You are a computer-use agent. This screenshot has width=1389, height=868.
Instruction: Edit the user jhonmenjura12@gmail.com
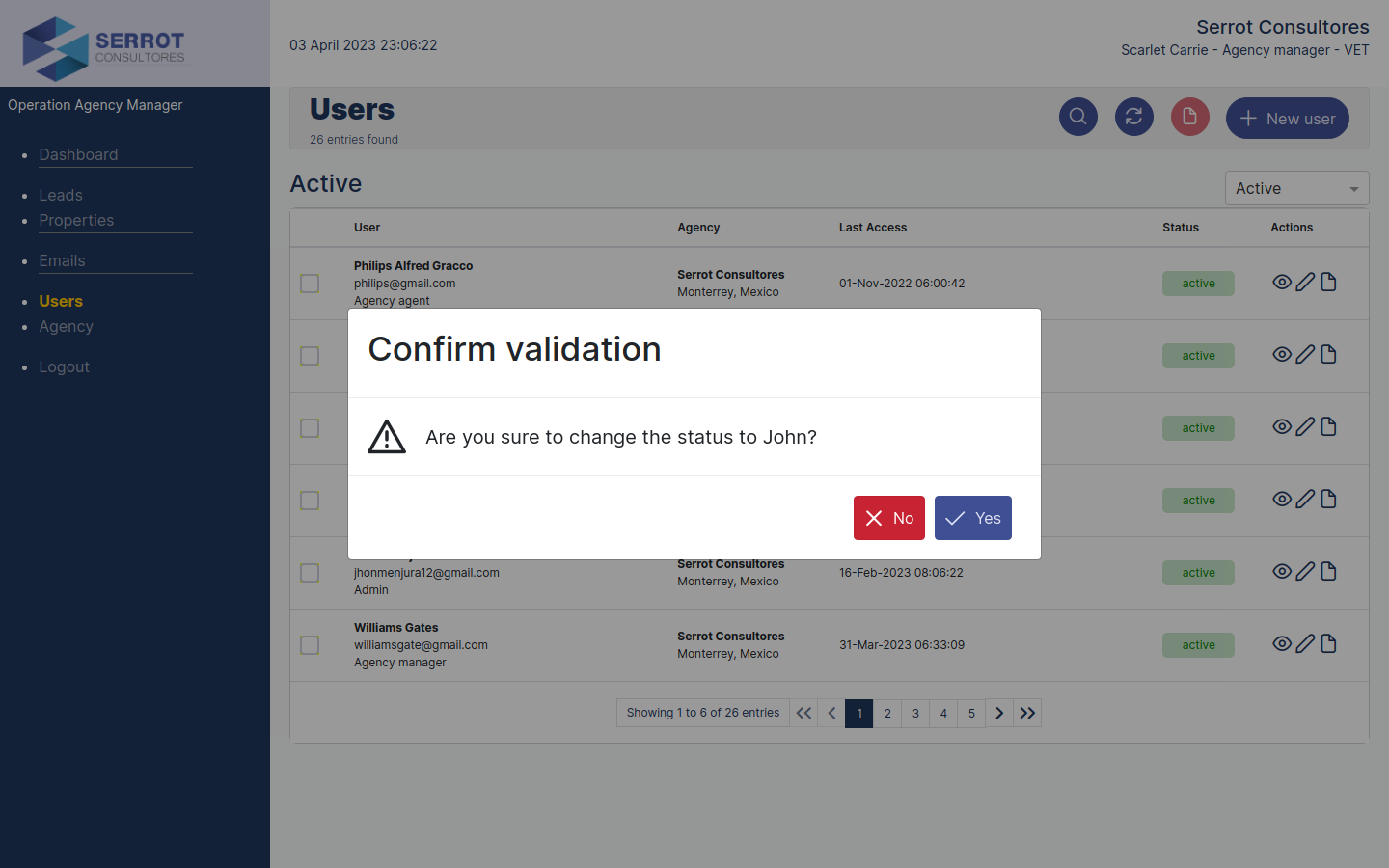click(x=1305, y=571)
